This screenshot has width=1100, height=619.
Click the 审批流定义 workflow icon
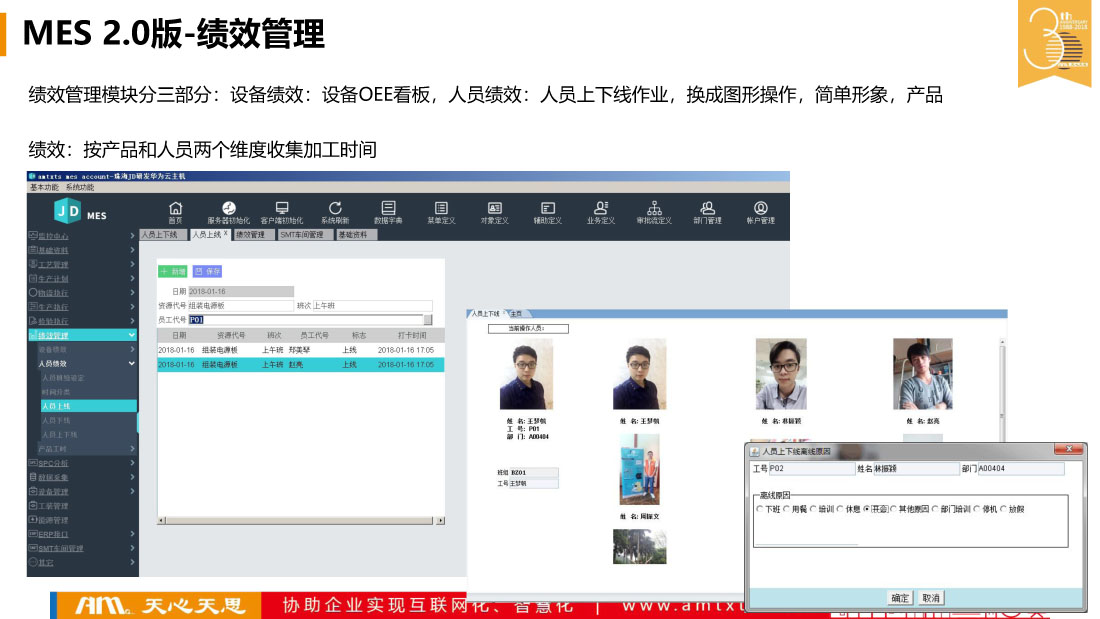(x=654, y=209)
